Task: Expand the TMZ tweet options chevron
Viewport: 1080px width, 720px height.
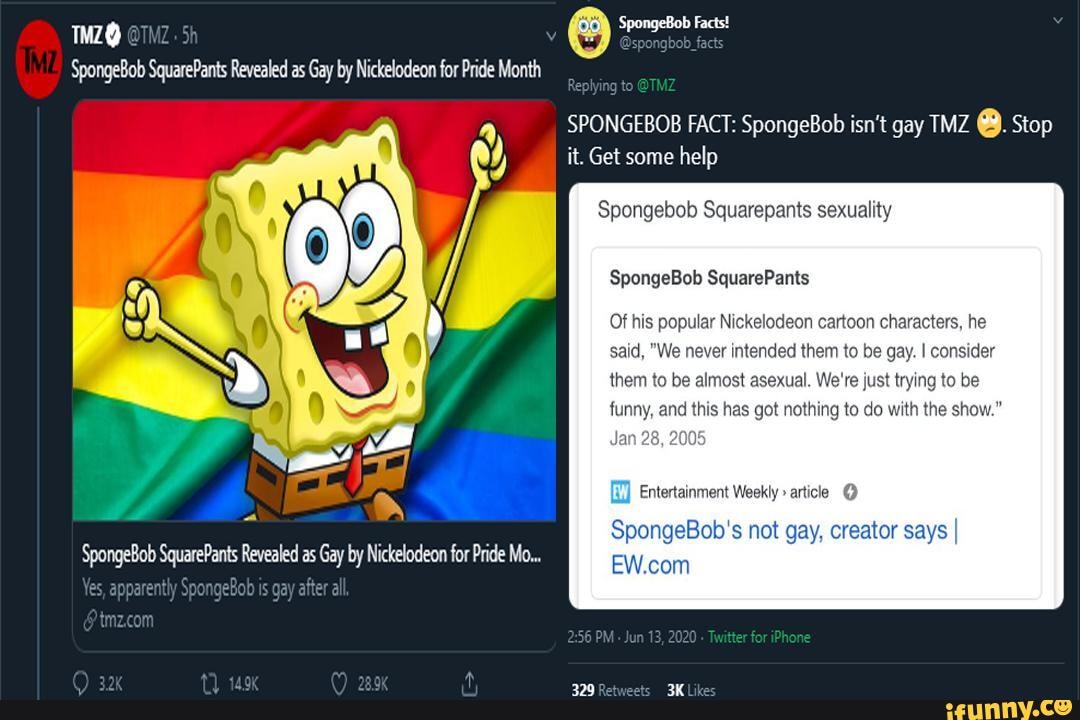Action: (548, 36)
